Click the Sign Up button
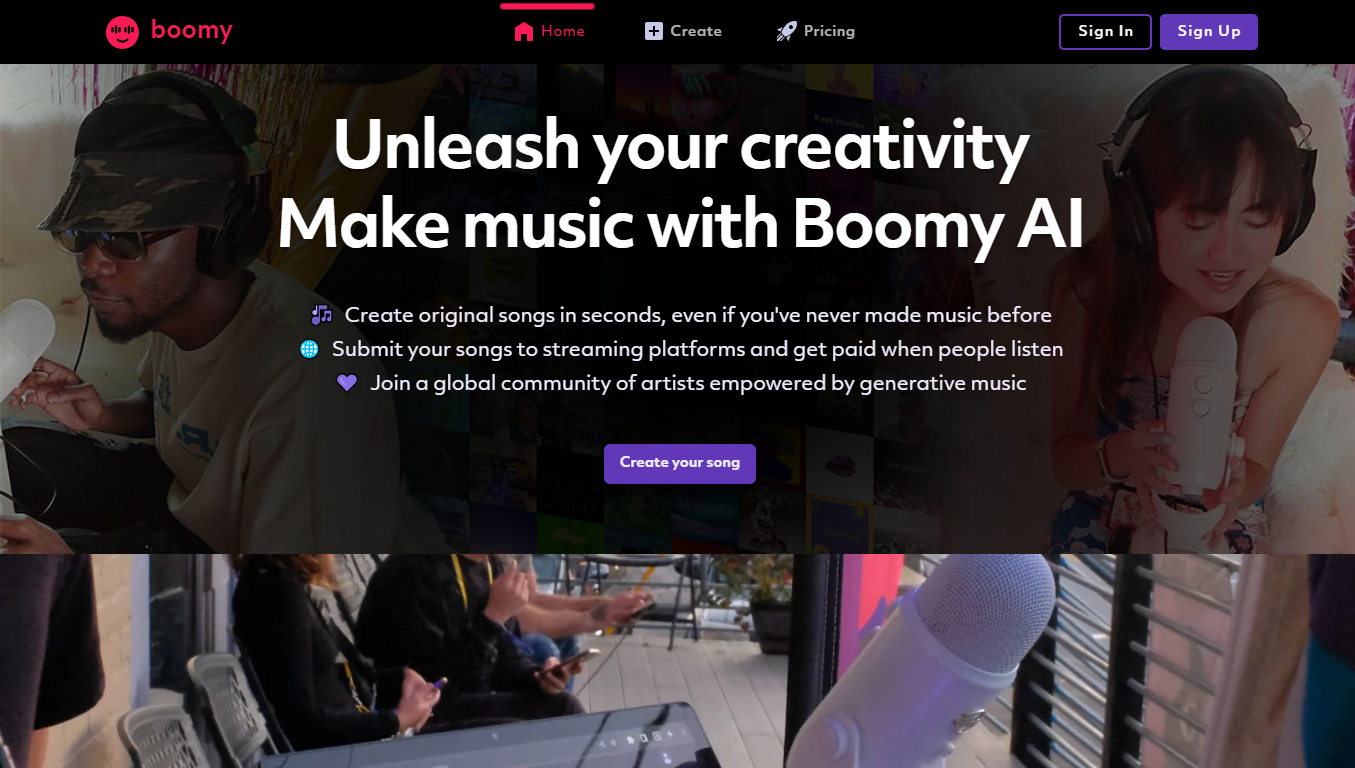The height and width of the screenshot is (768, 1355). (x=1209, y=31)
